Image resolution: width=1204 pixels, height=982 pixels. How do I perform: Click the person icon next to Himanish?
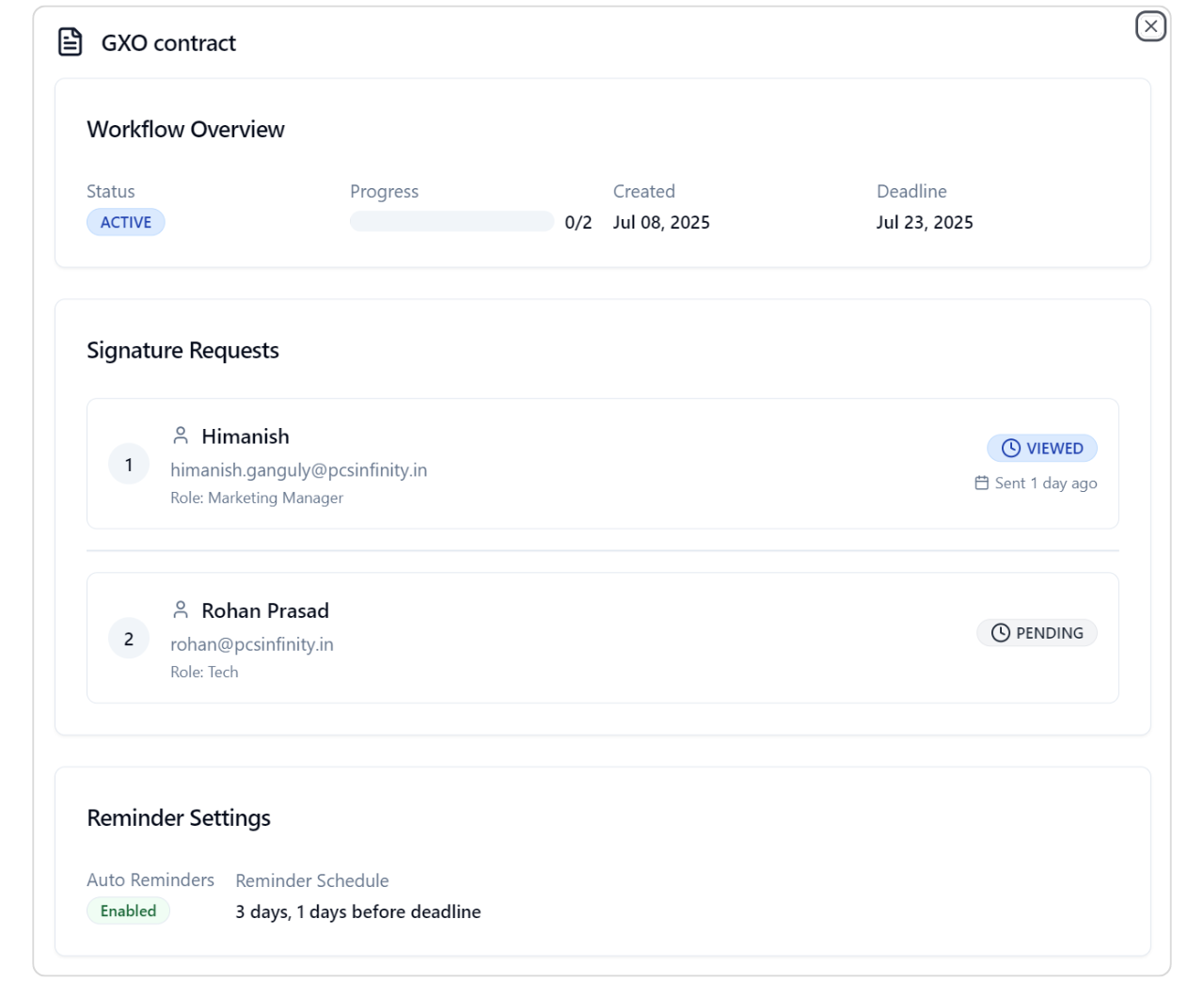click(181, 436)
